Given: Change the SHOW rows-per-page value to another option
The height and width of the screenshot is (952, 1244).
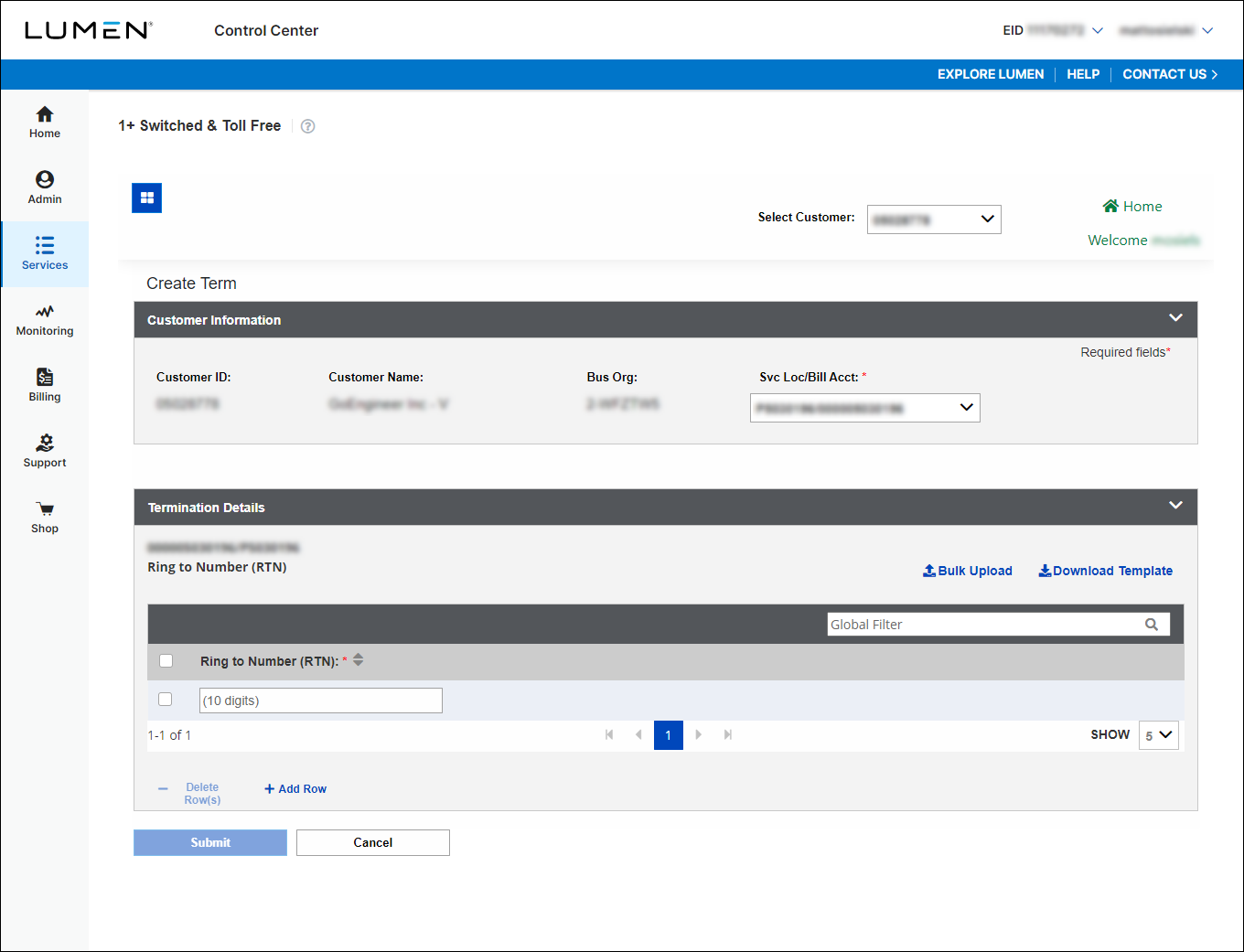Looking at the screenshot, I should (1158, 734).
